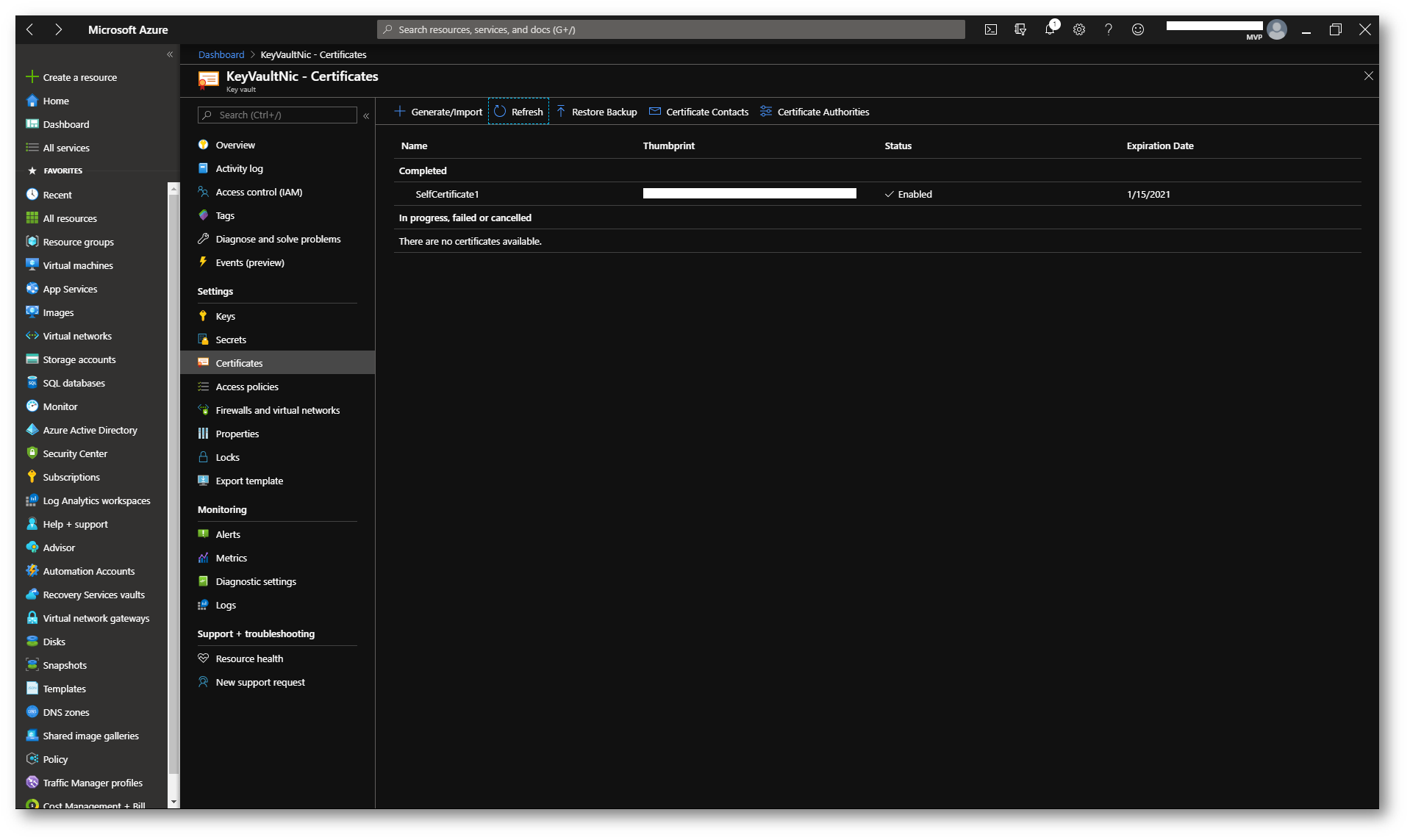Open All services
Viewport: 1410px width, 840px height.
coord(58,148)
